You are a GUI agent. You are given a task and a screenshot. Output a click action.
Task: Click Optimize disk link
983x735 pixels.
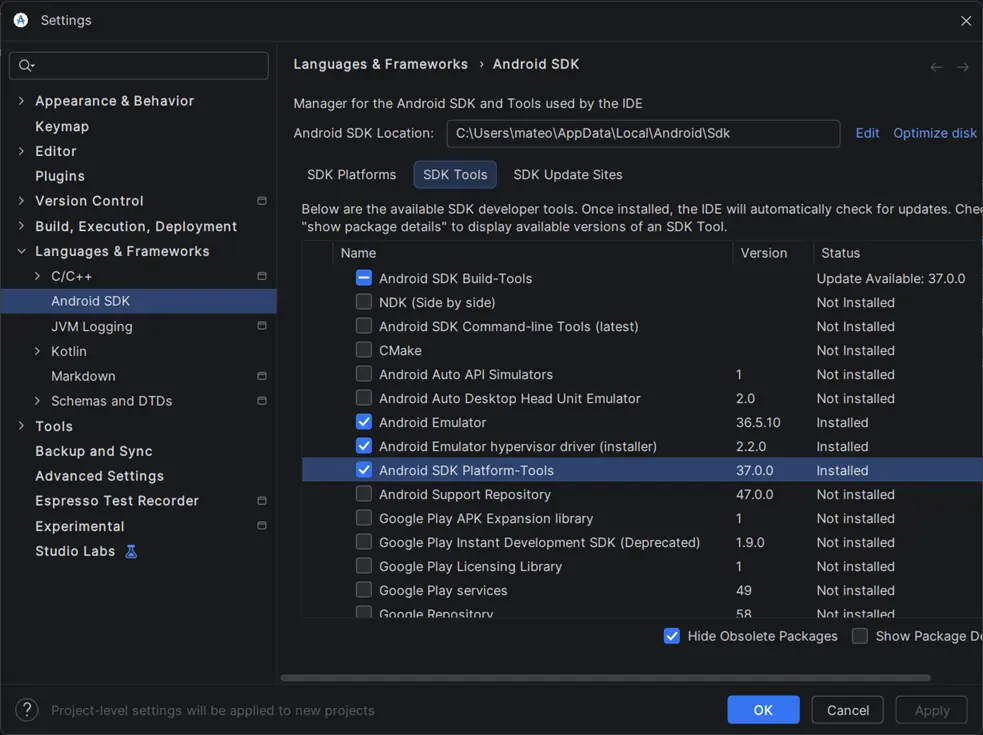(935, 133)
